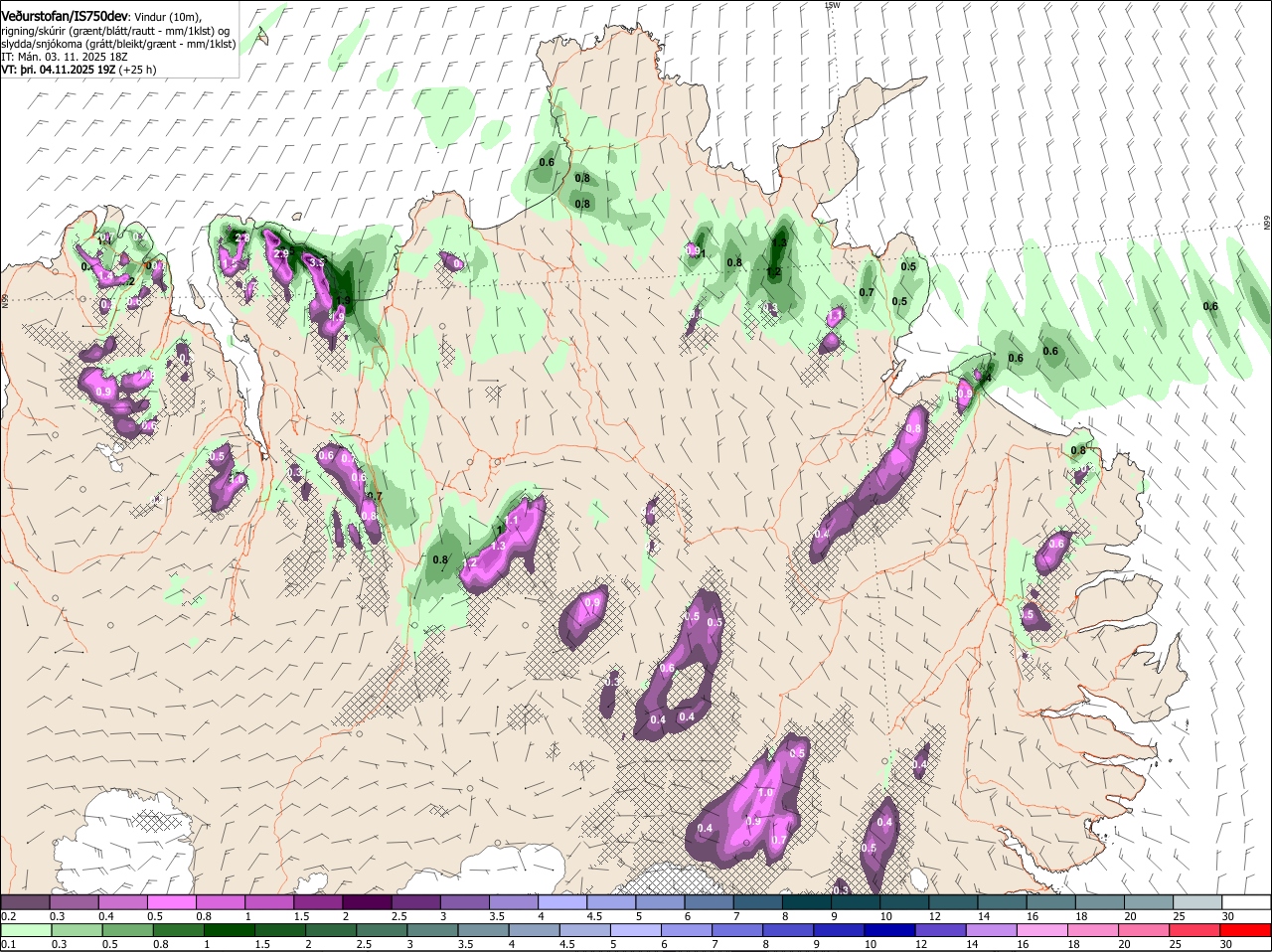The image size is (1272, 952).
Task: Pick upper legend white swatch after 30
Action: pyautogui.click(x=1246, y=901)
